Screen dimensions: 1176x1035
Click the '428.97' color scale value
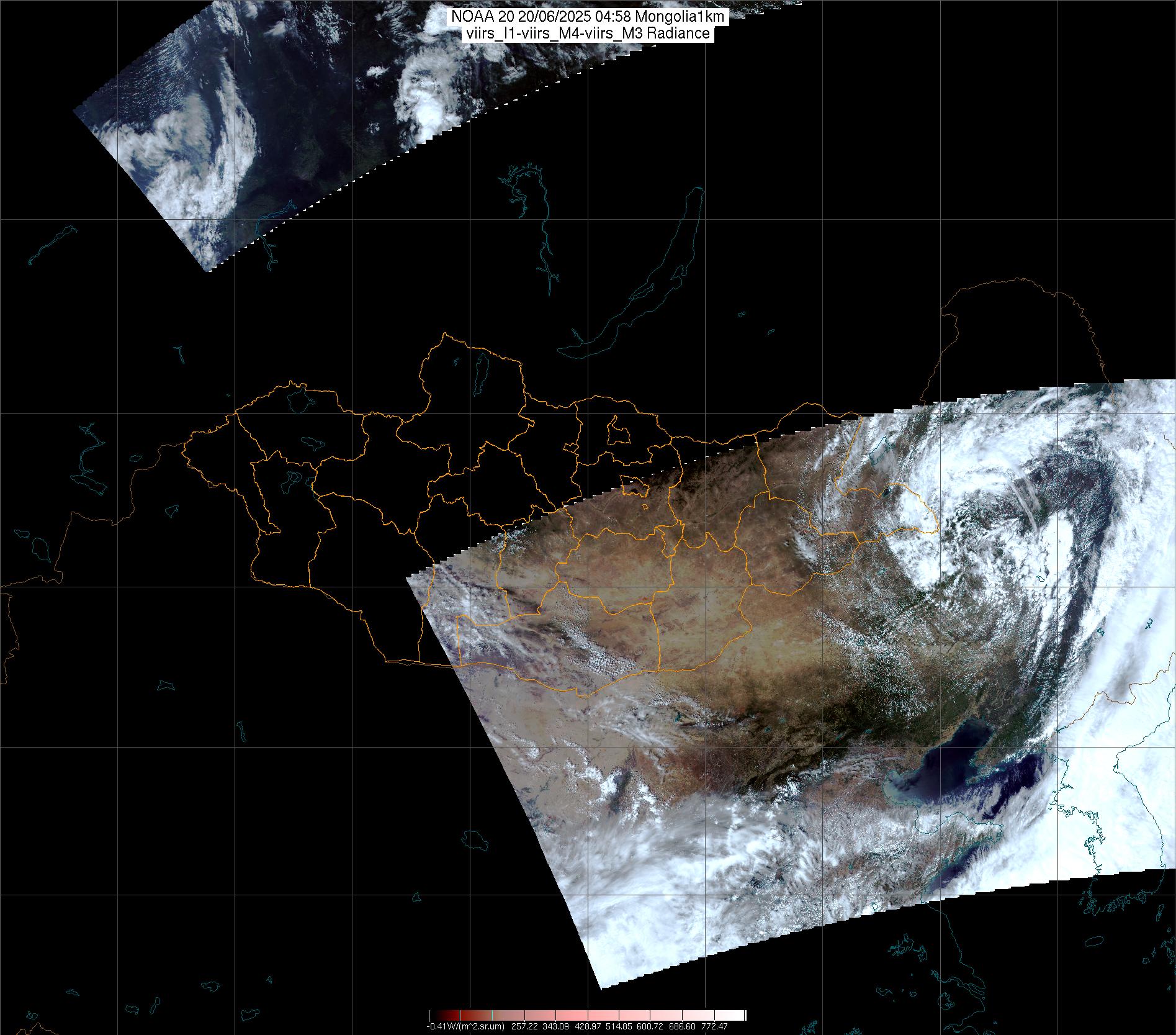[588, 1026]
